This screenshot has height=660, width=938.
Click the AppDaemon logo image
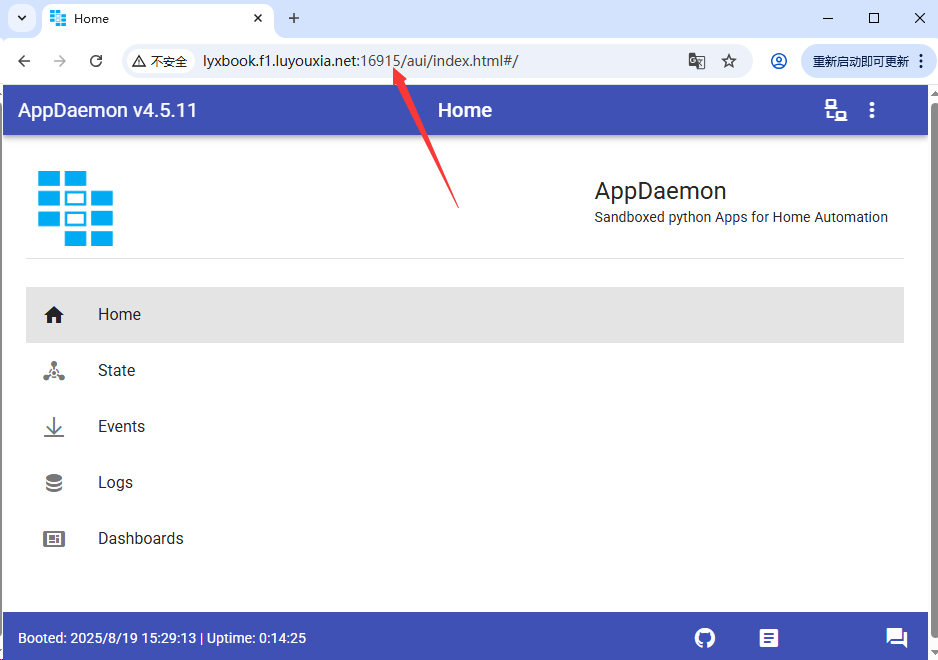[75, 208]
